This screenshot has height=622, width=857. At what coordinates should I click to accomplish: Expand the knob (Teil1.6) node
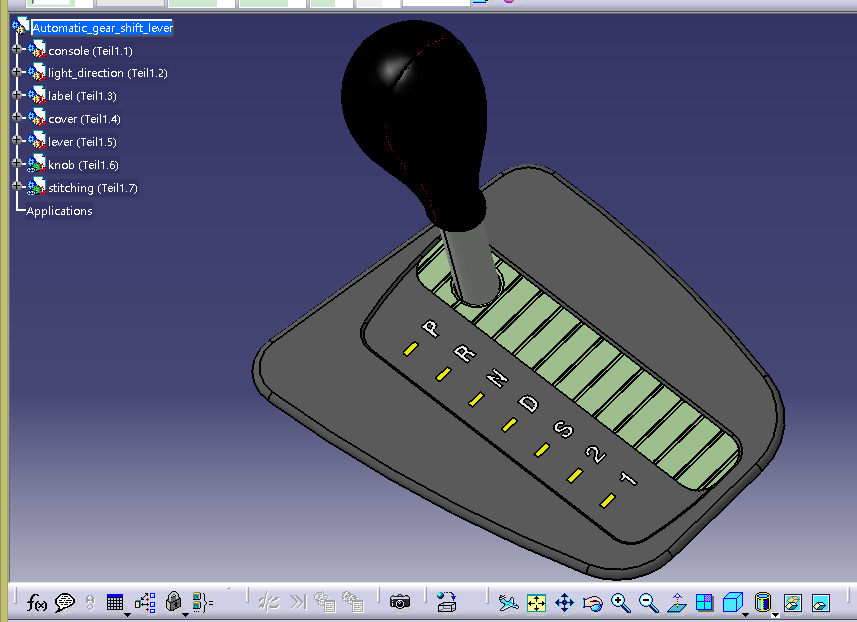tap(16, 163)
